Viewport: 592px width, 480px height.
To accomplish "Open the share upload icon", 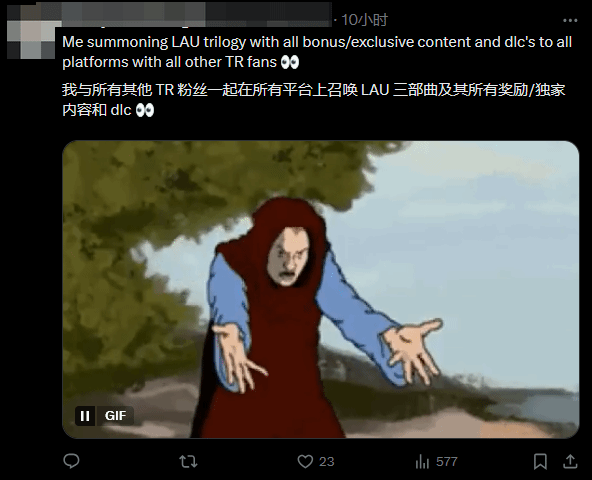I will [x=570, y=461].
